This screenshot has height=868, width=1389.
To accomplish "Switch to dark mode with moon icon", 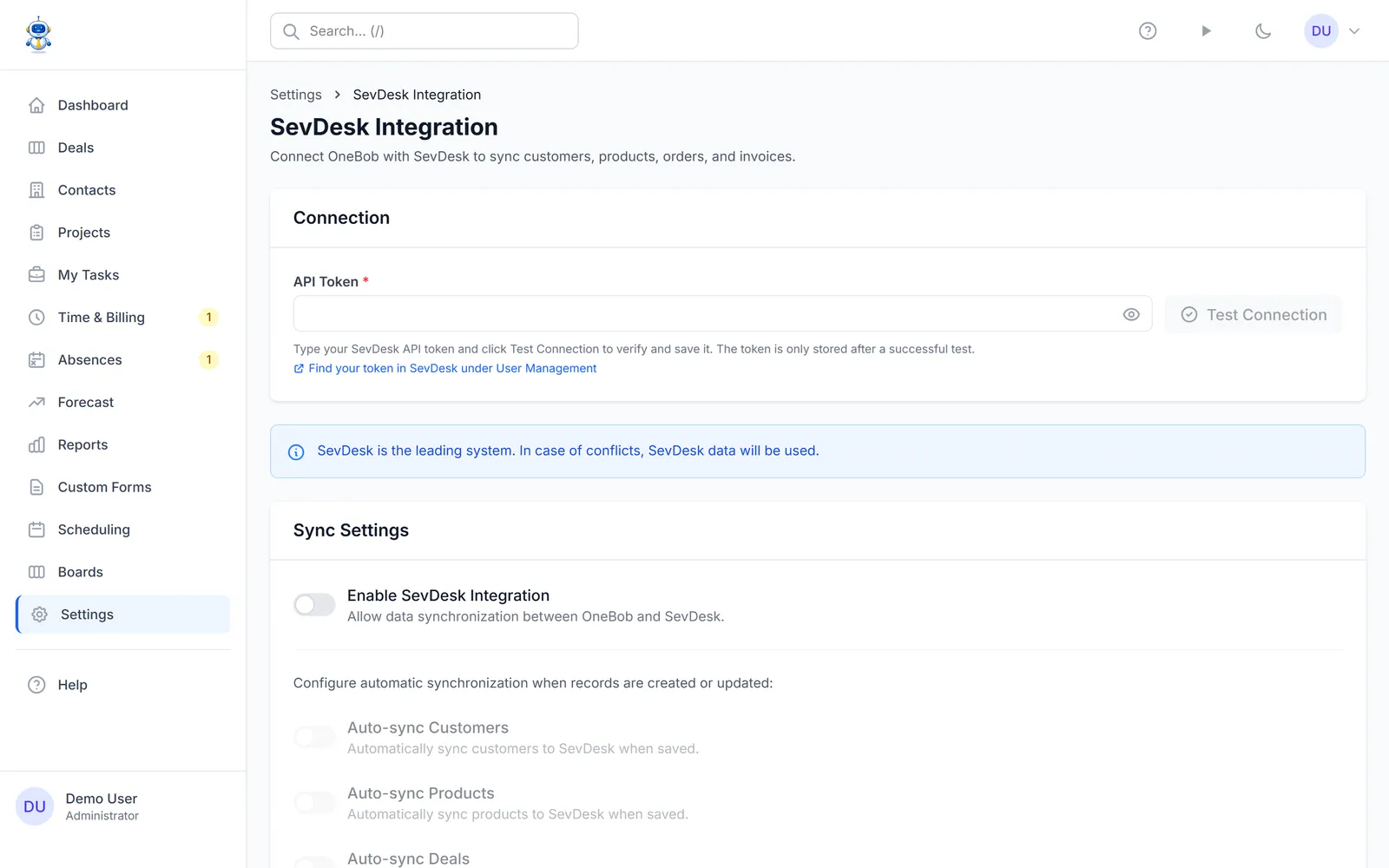I will click(x=1263, y=31).
